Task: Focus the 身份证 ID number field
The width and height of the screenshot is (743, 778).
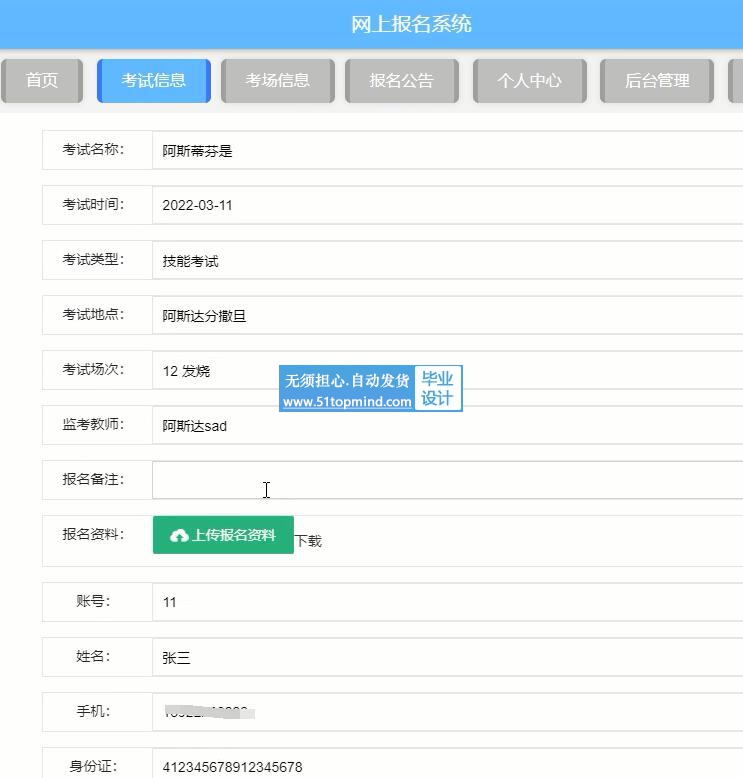Action: tap(447, 766)
